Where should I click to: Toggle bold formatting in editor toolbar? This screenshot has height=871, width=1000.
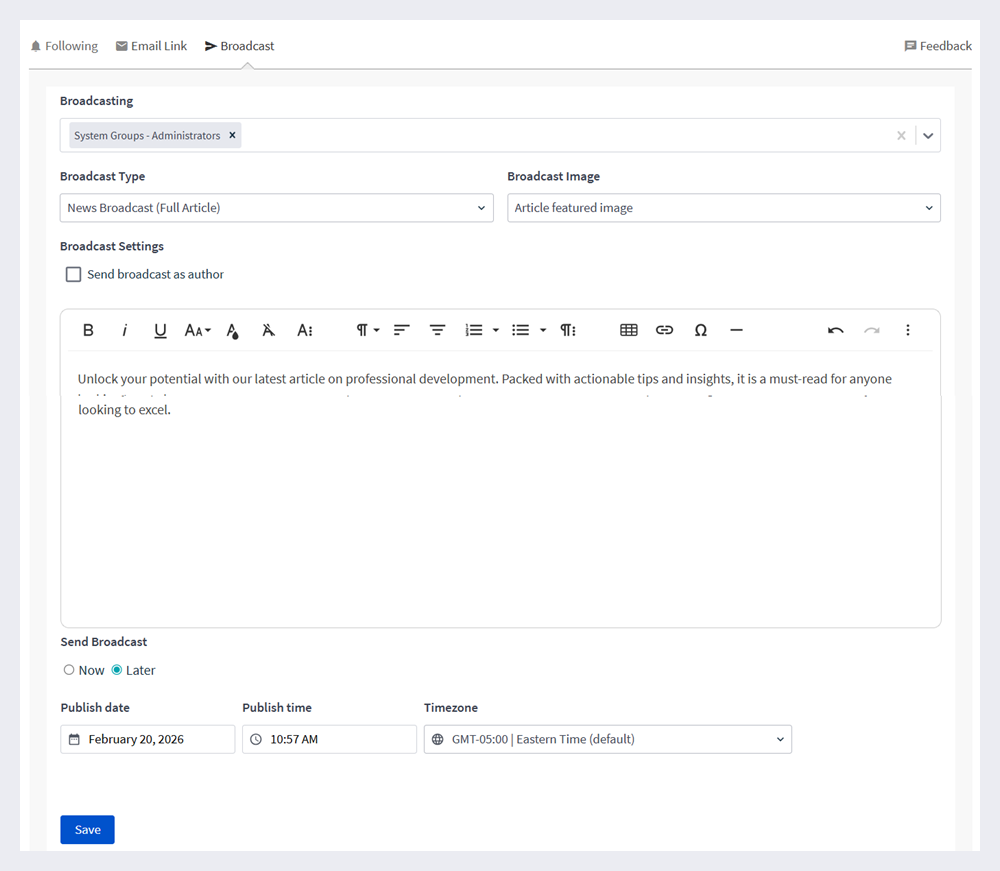click(x=88, y=330)
